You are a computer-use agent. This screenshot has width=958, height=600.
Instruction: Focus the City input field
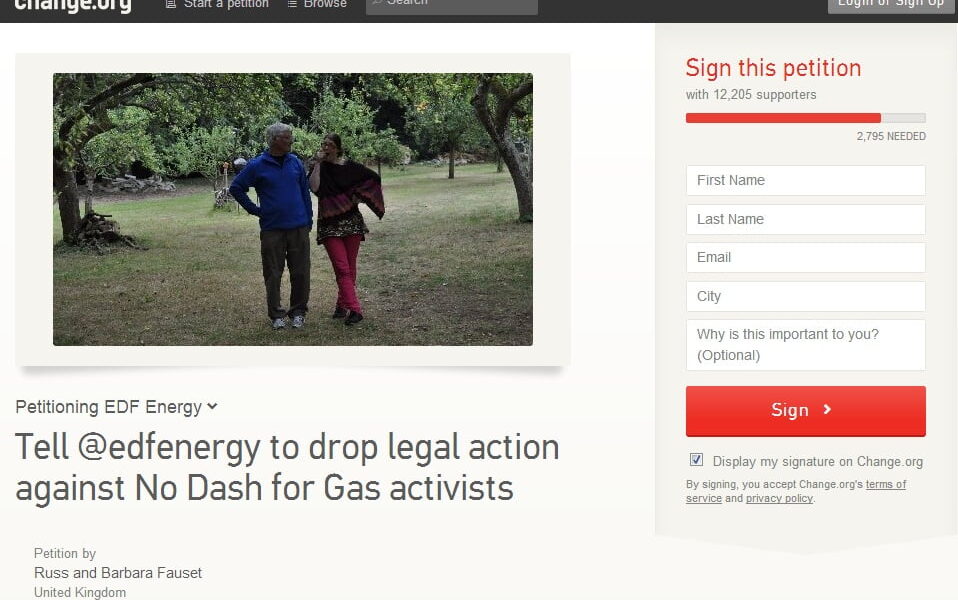805,296
